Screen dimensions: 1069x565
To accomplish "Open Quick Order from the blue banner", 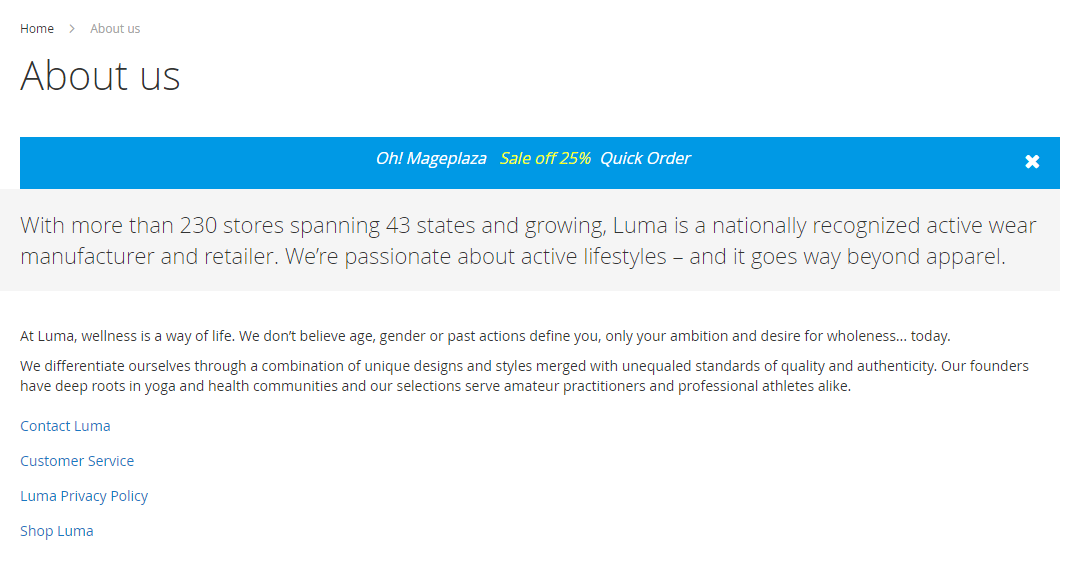I will click(645, 159).
